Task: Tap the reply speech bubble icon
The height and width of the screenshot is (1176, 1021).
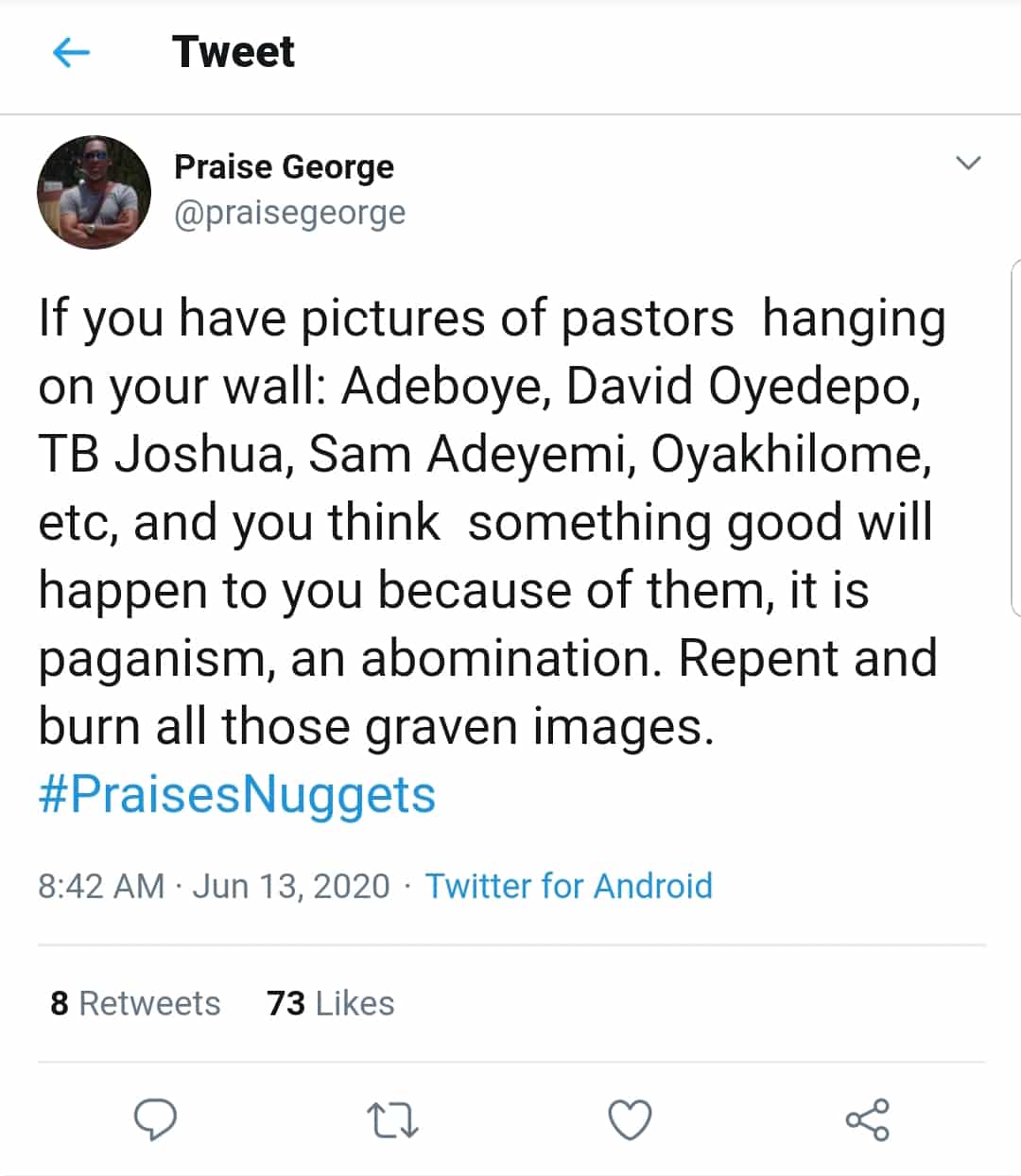Action: [x=155, y=1120]
